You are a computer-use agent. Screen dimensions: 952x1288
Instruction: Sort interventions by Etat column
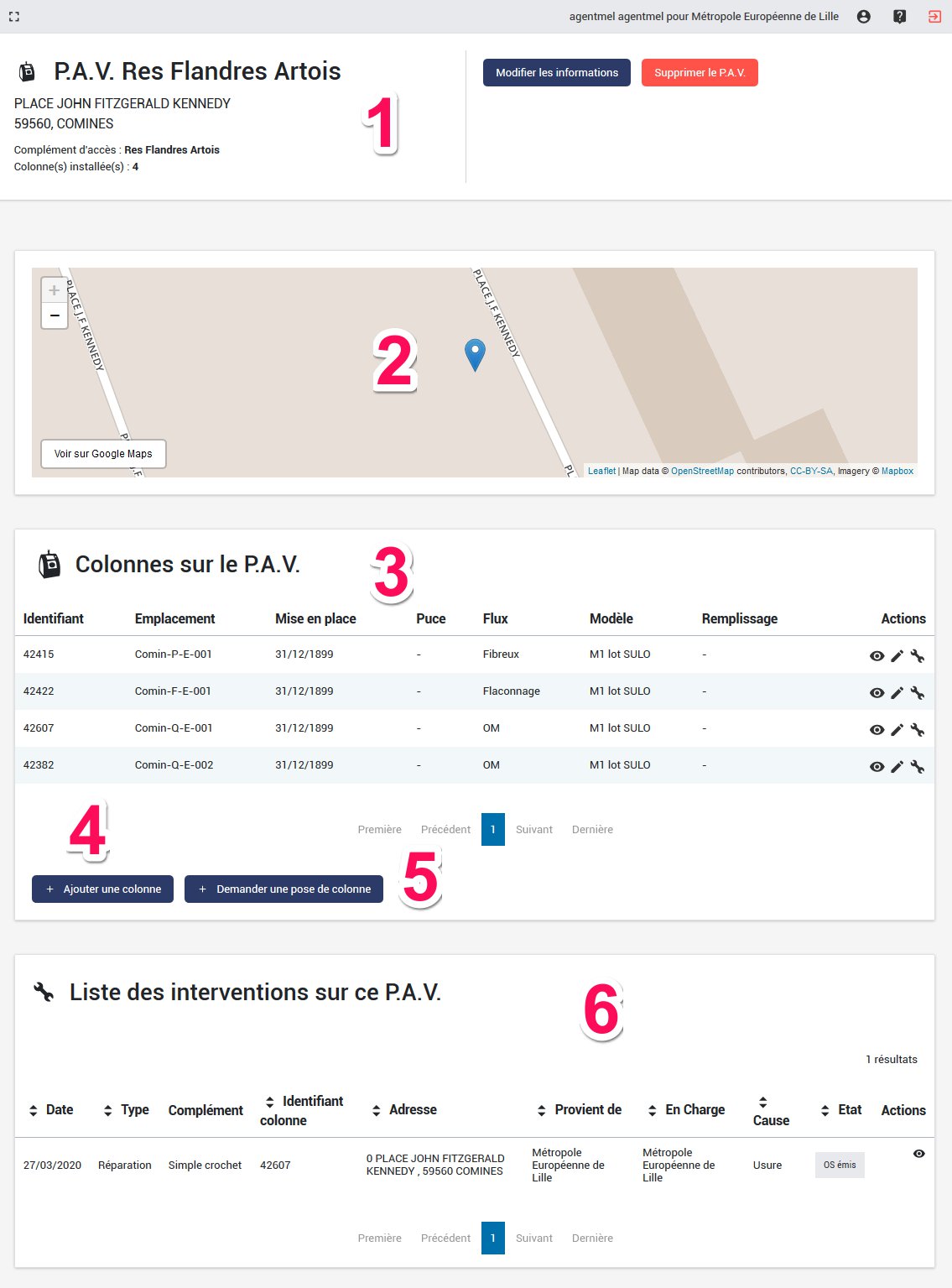pos(841,1110)
